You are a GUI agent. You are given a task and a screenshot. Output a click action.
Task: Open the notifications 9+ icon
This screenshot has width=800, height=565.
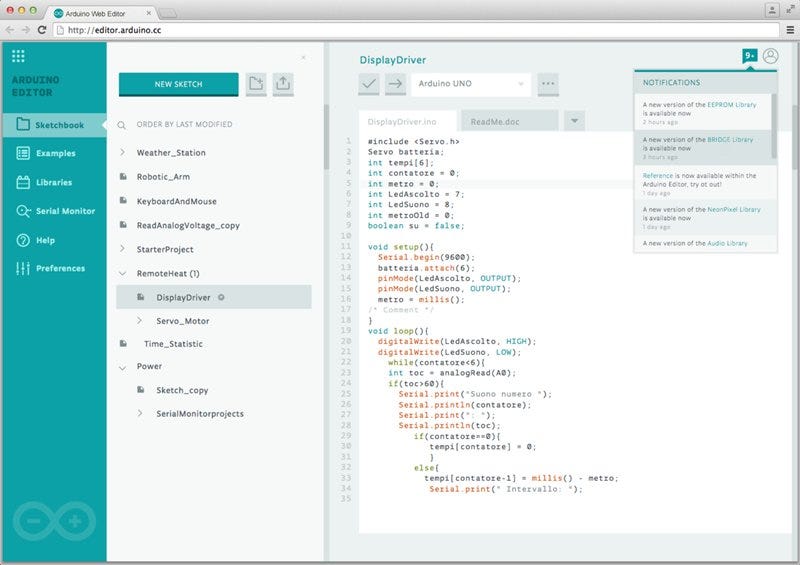pos(749,56)
